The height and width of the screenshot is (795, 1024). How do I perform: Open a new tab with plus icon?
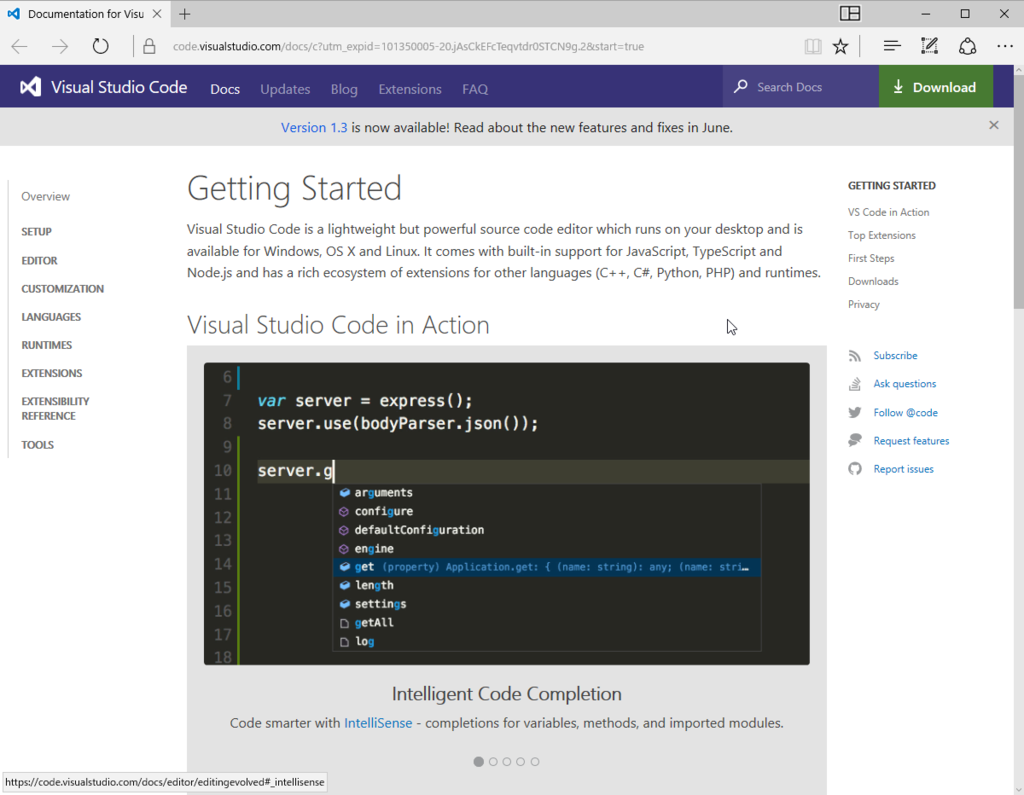[x=185, y=14]
